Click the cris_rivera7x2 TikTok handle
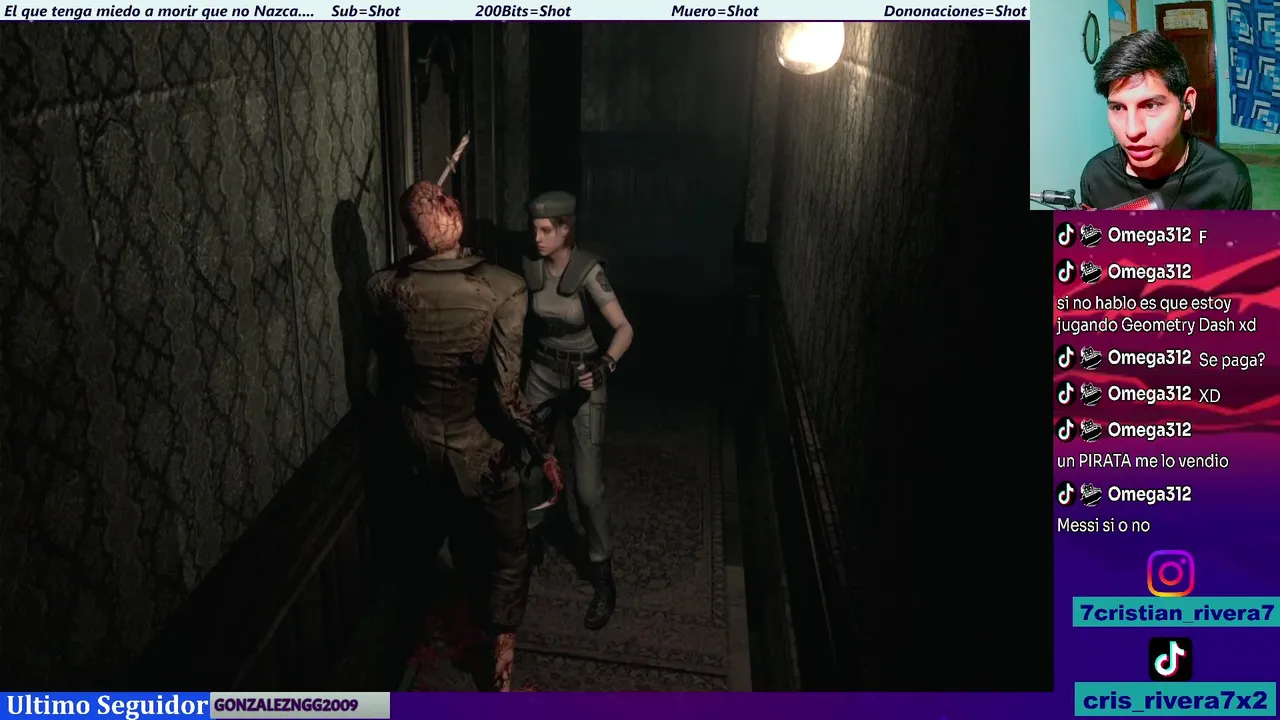The image size is (1280, 720). point(1176,700)
